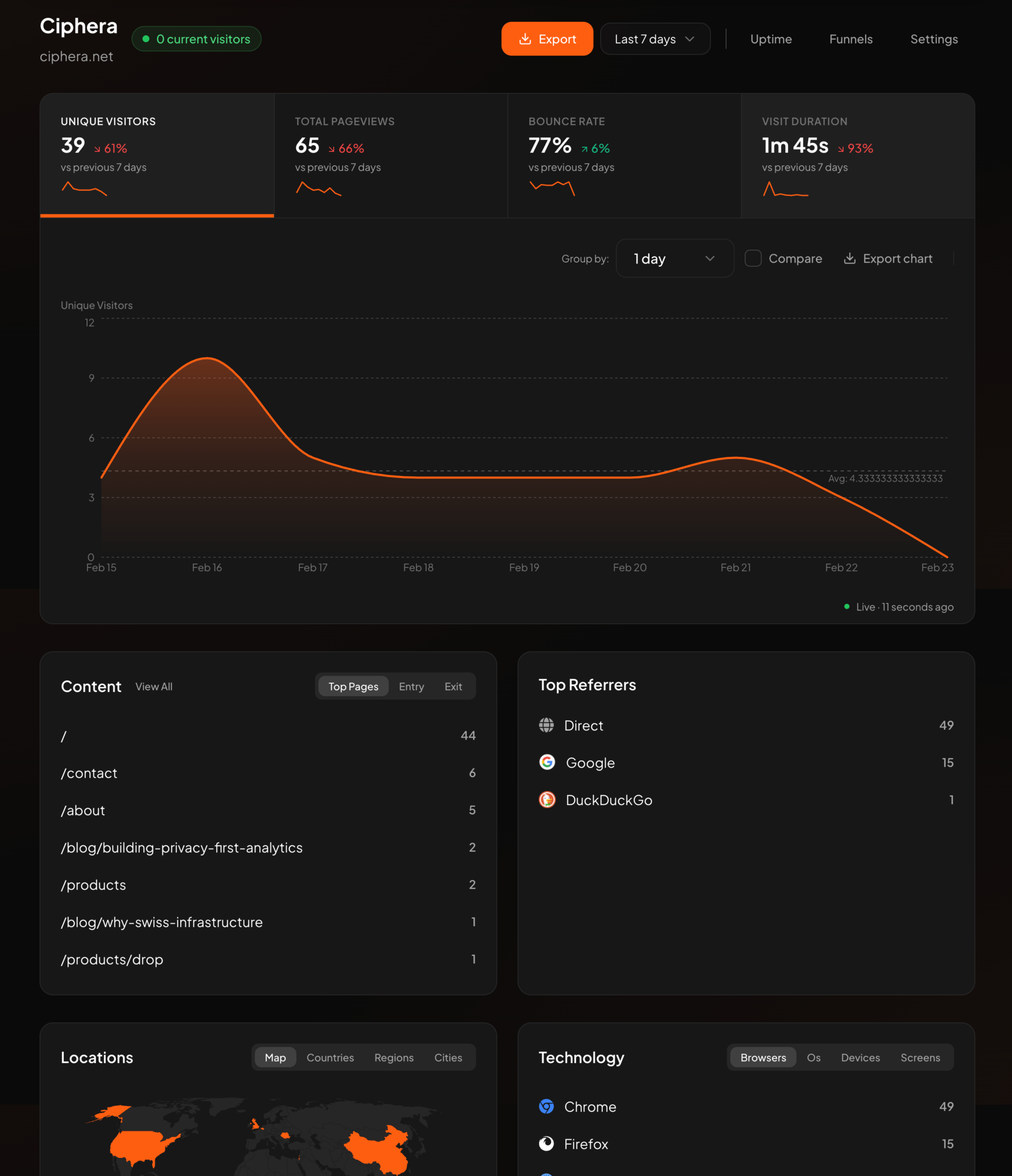Click View All link in Content
1012x1176 pixels.
154,686
